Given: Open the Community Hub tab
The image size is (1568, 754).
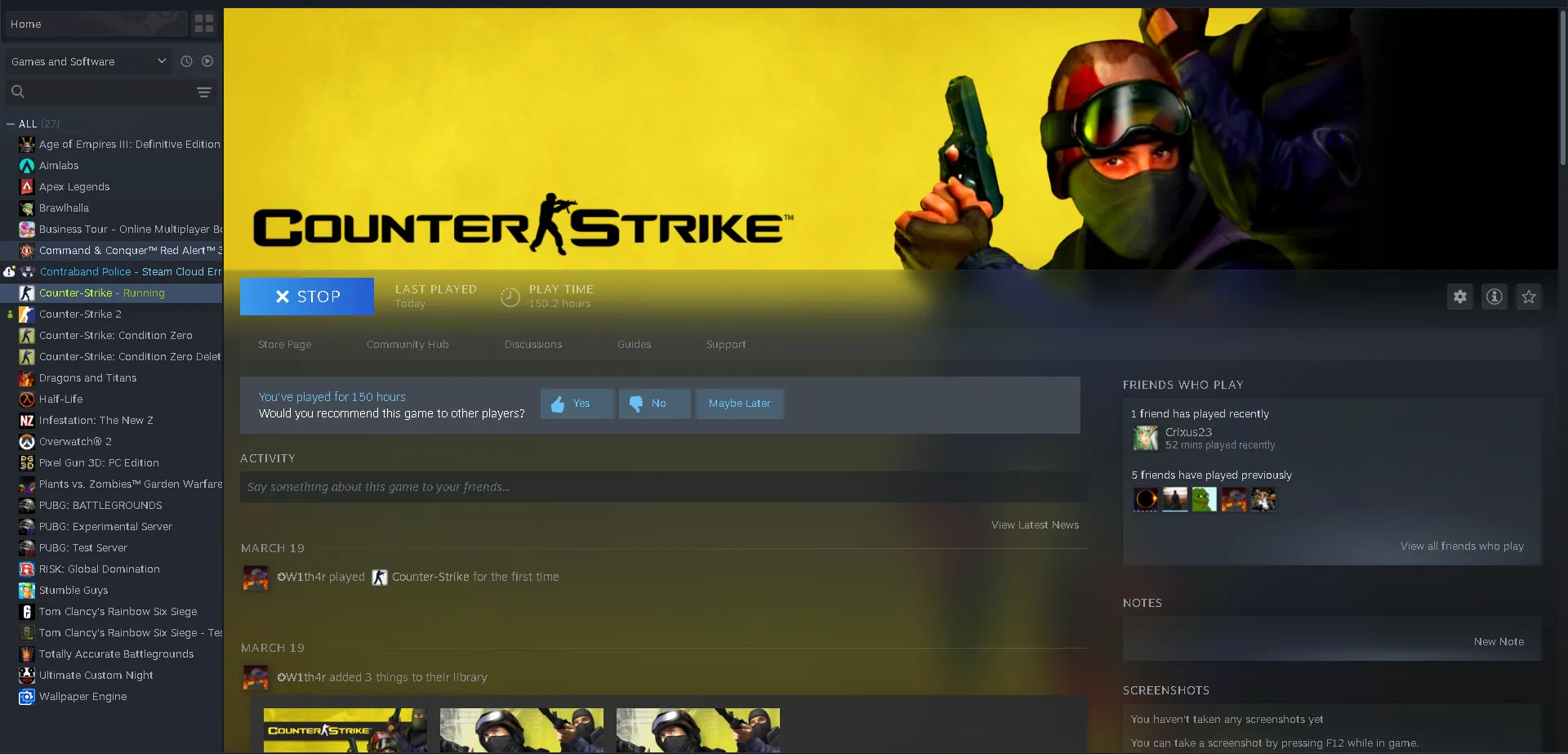Looking at the screenshot, I should pyautogui.click(x=408, y=345).
